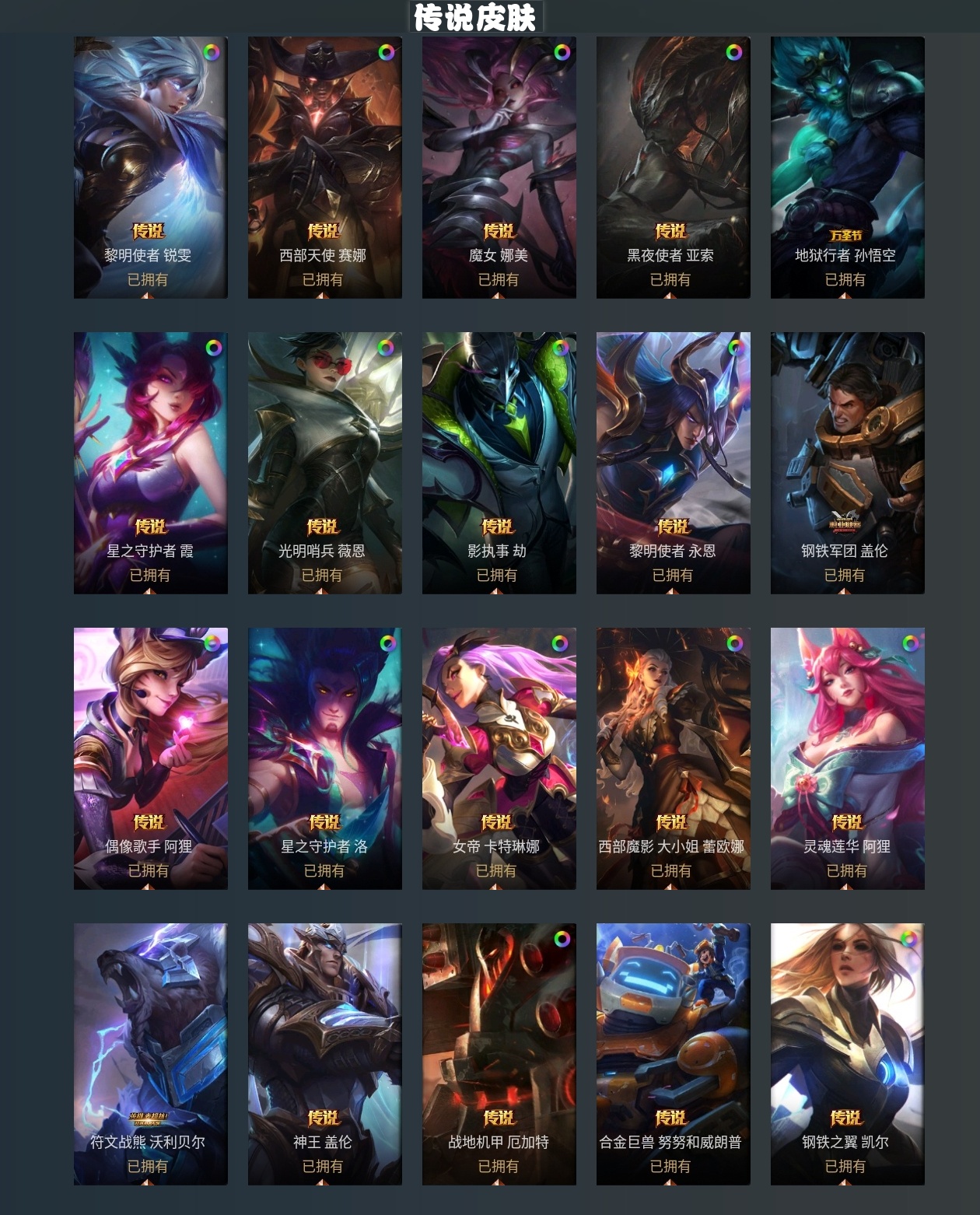
Task: Open chroma wheel on 星之守护者 霞 card
Action: point(213,348)
